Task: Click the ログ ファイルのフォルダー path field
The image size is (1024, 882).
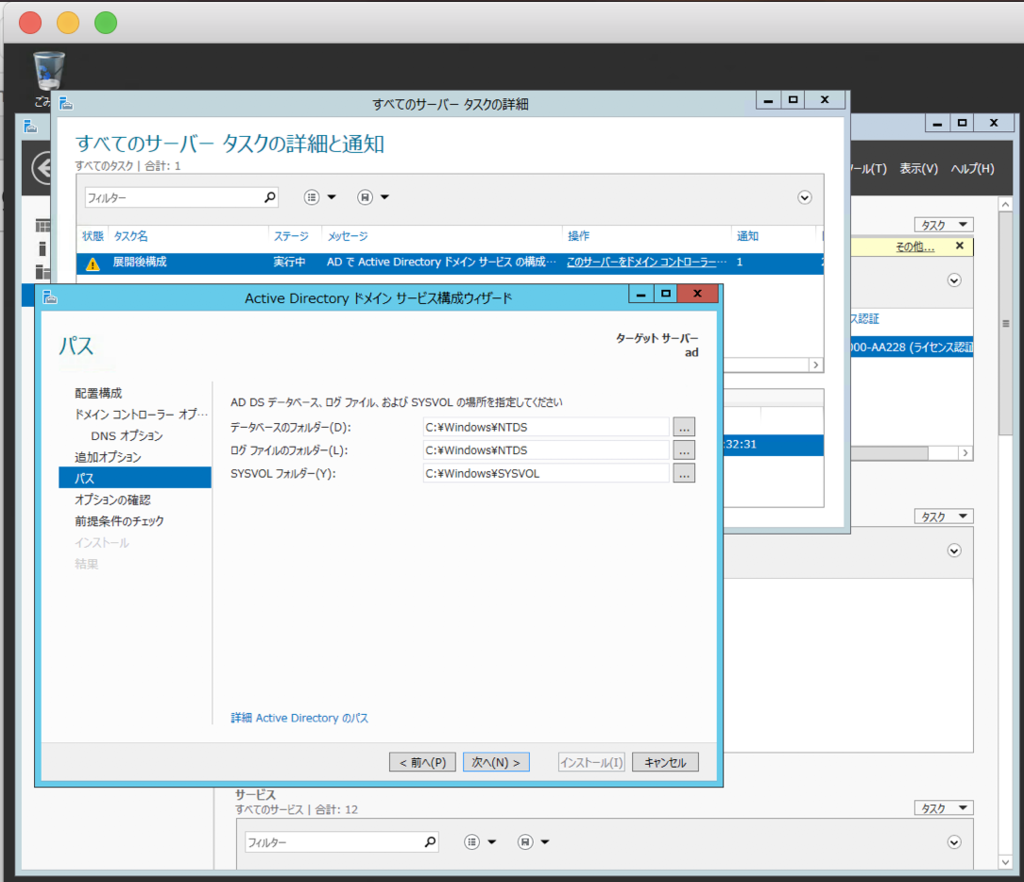Action: click(546, 450)
